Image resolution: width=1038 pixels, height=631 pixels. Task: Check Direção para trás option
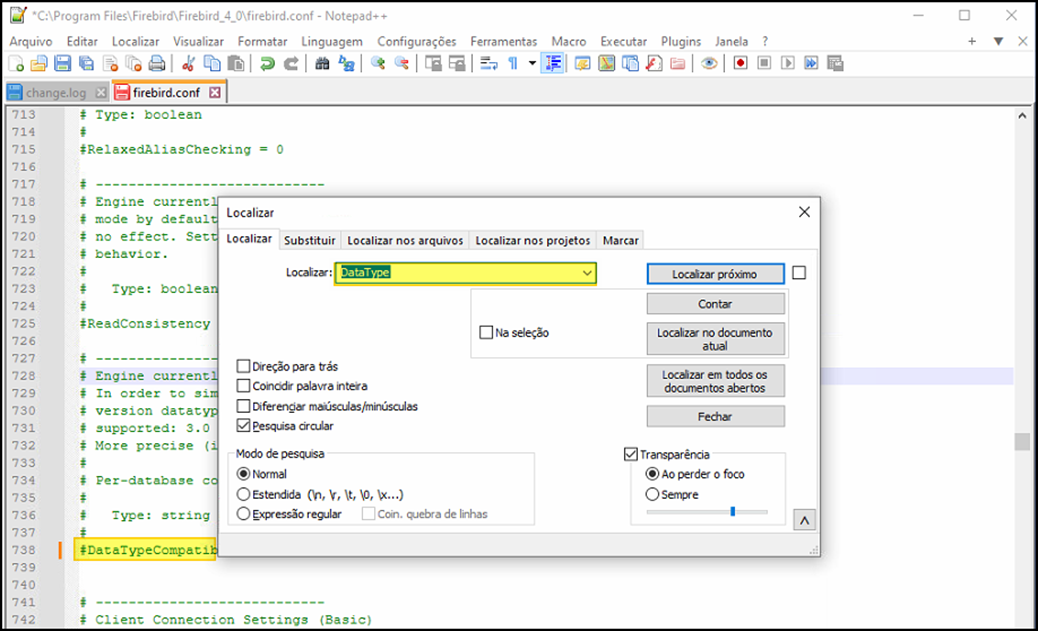pyautogui.click(x=244, y=366)
